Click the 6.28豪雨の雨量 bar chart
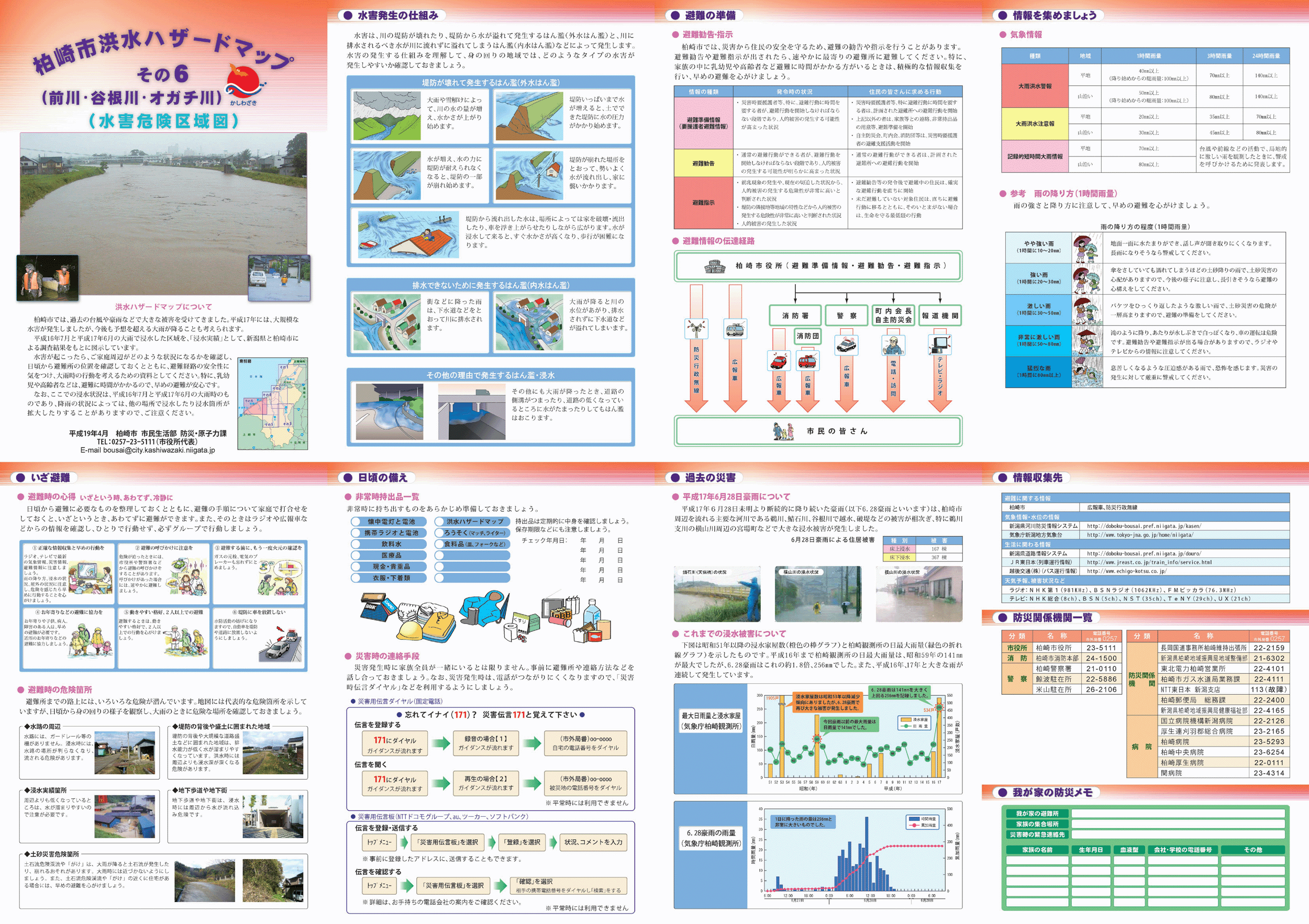 tap(855, 854)
